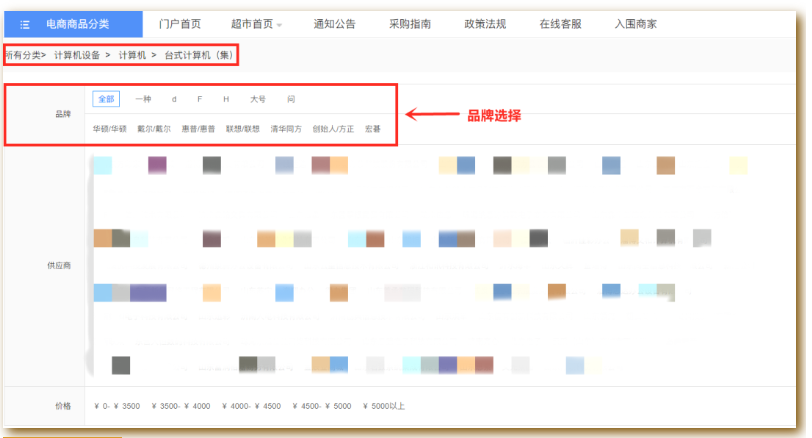The width and height of the screenshot is (812, 438).
Task: Expand the 超市首页 dropdown arrow
Action: click(280, 25)
